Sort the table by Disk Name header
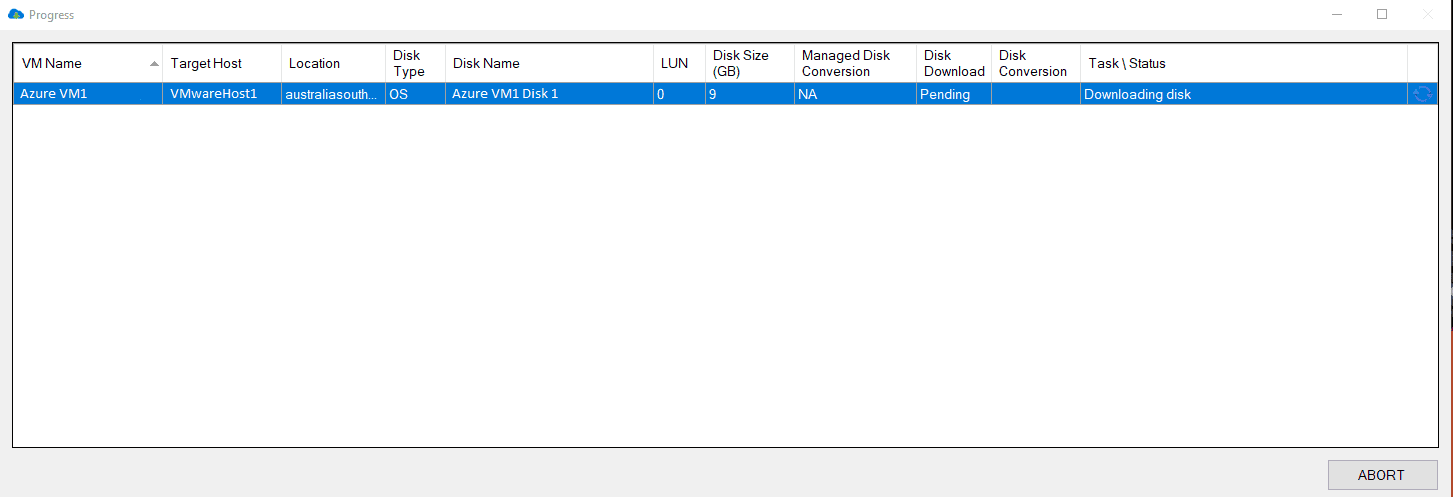The width and height of the screenshot is (1453, 497). (486, 63)
